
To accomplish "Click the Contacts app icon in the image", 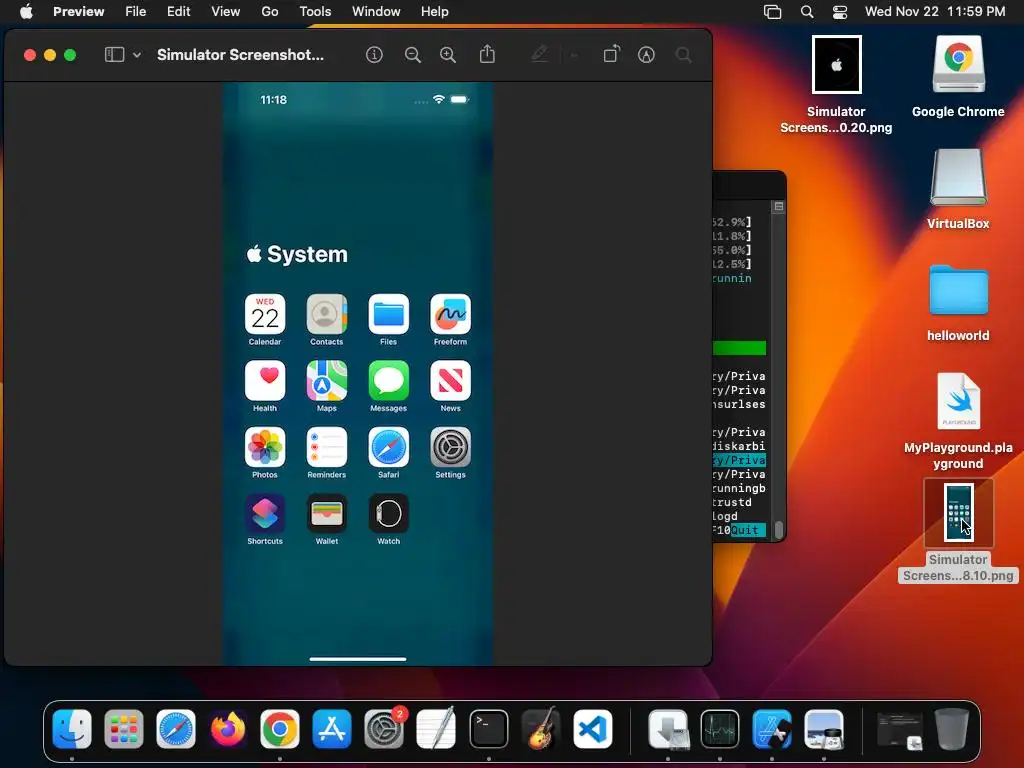I will (x=327, y=314).
